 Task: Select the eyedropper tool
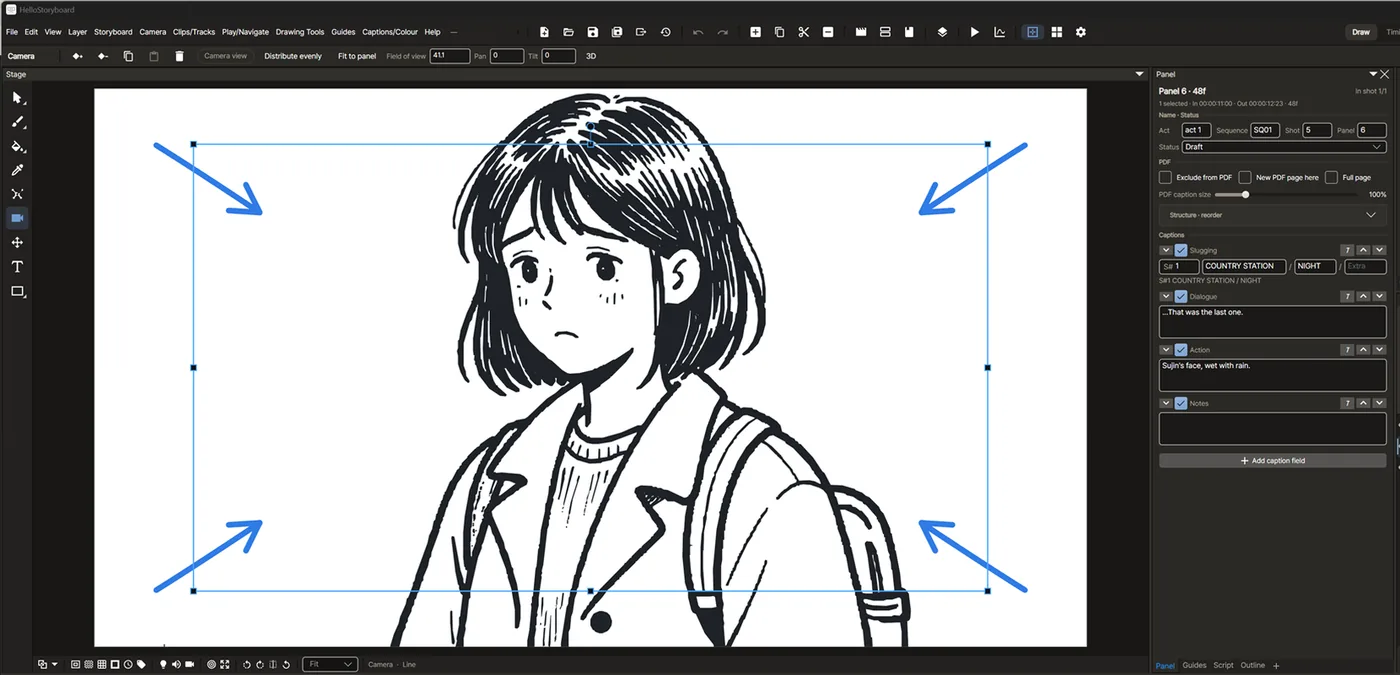coord(17,170)
